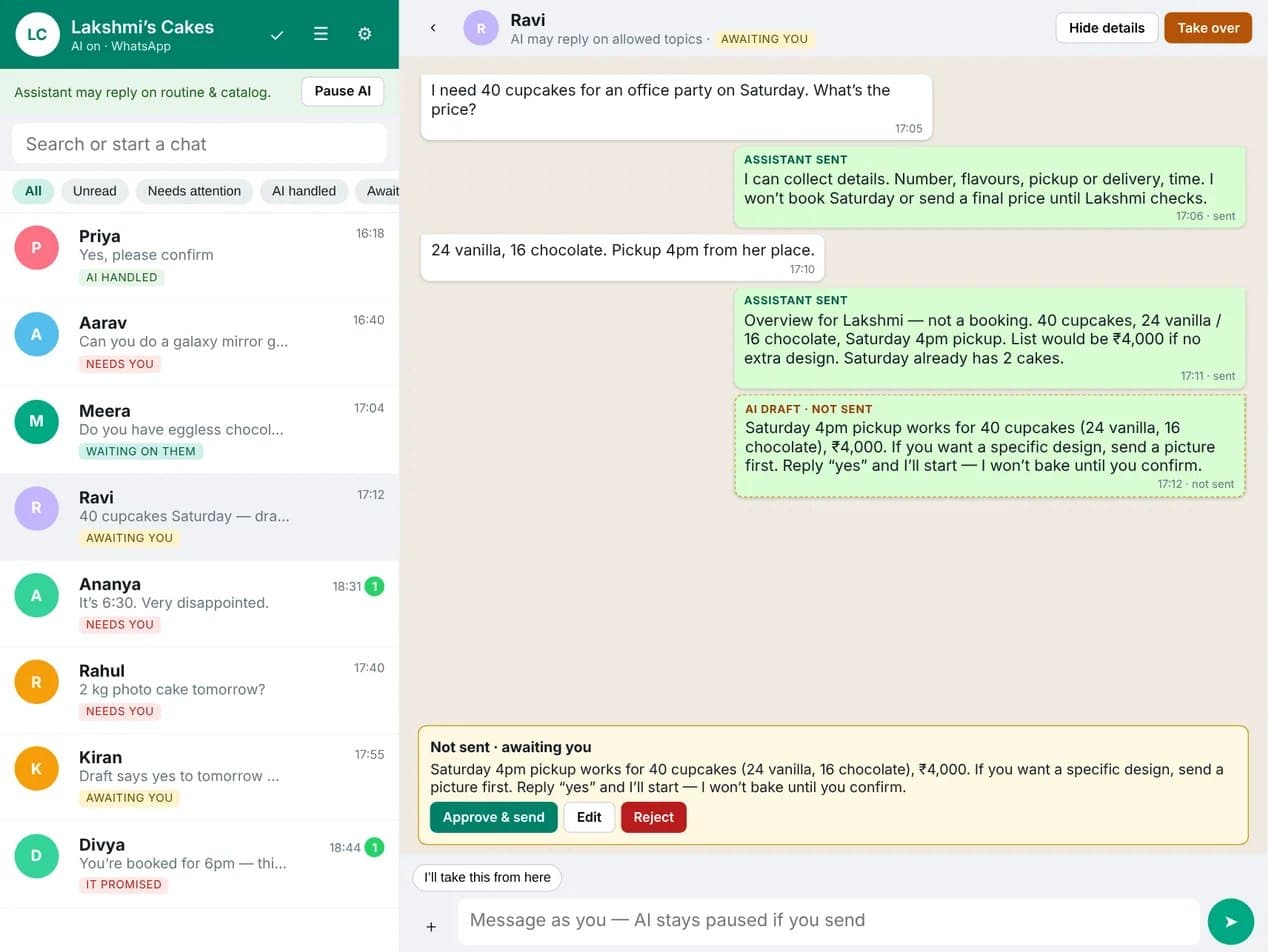This screenshot has height=952, width=1270.
Task: Open Ananya's "Very disappointed" chat
Action: pyautogui.click(x=199, y=603)
